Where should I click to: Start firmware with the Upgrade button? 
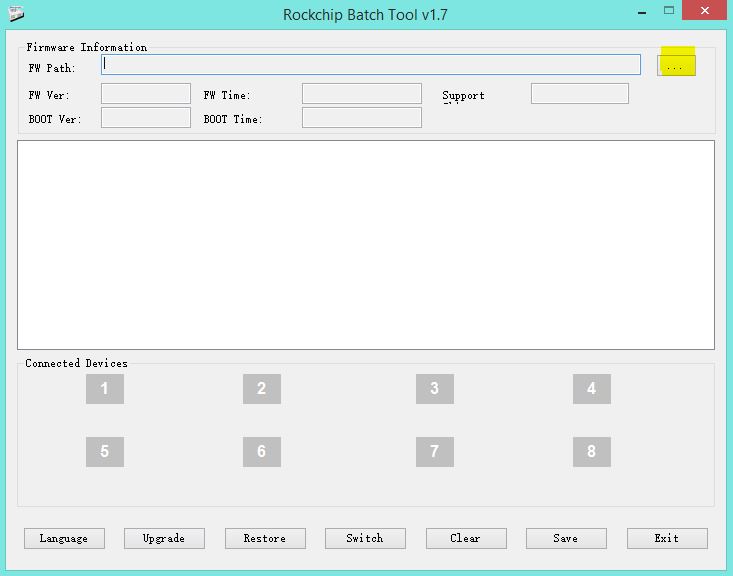pyautogui.click(x=164, y=539)
